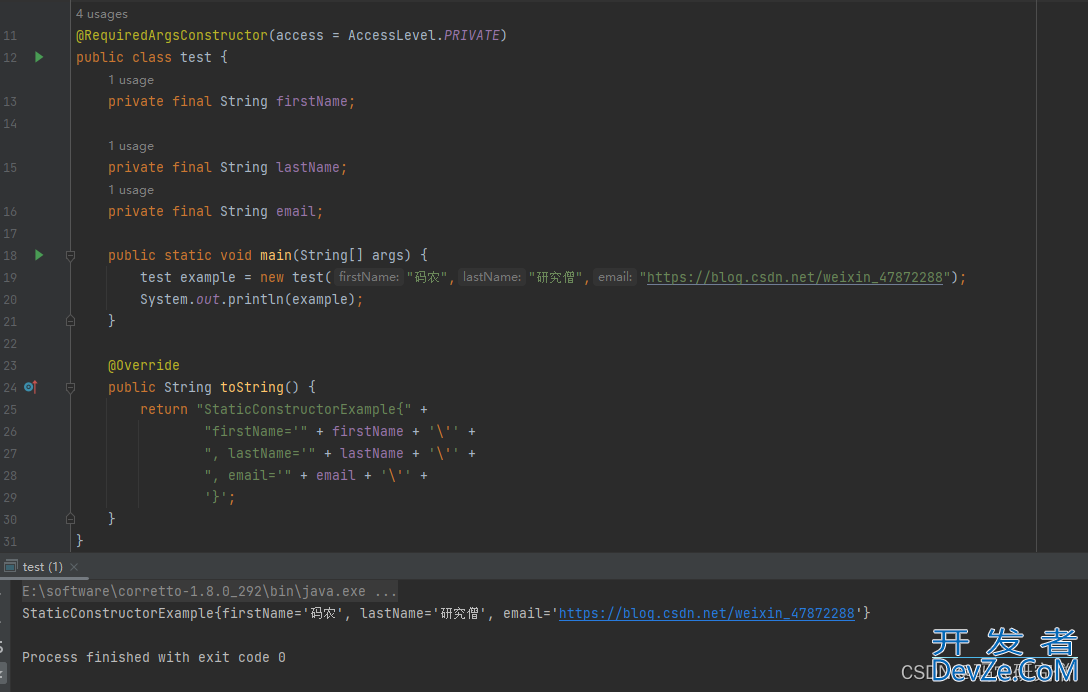
Task: Click the test (1) tab application icon
Action: pyautogui.click(x=10, y=566)
